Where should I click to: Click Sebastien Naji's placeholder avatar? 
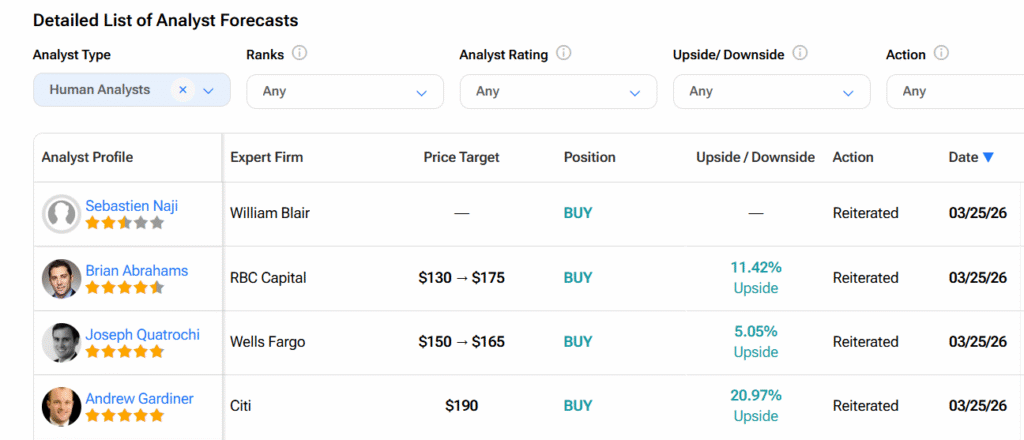pyautogui.click(x=61, y=214)
